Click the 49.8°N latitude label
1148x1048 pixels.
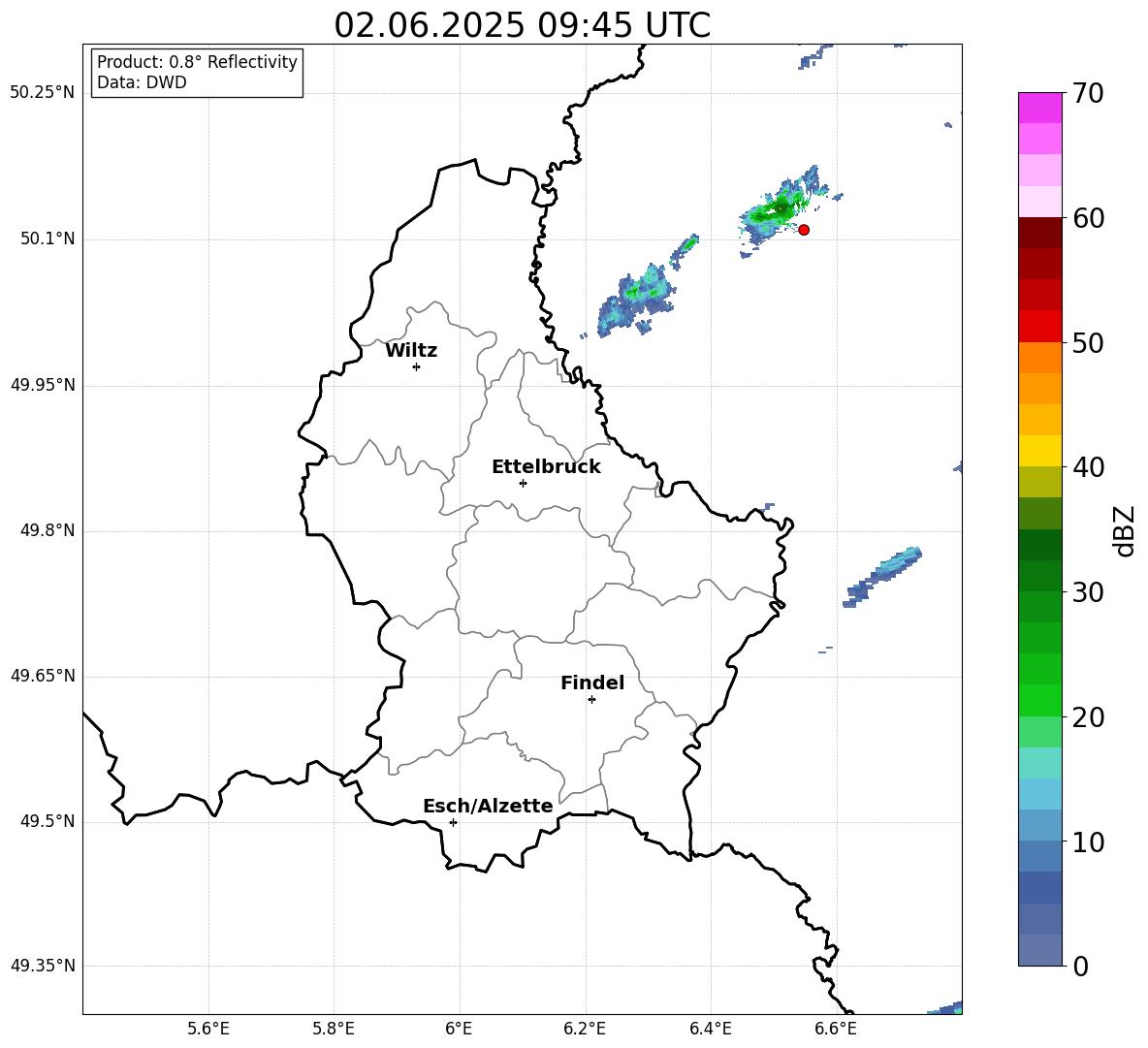point(48,530)
